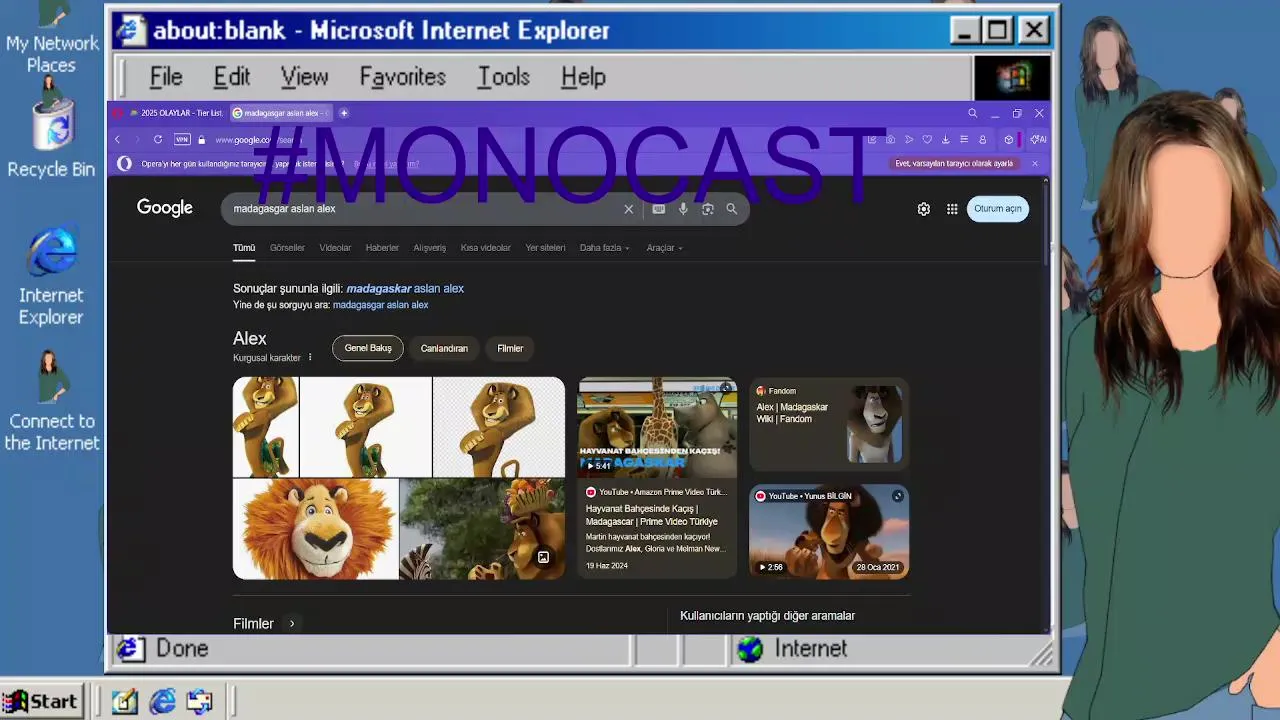1280x720 pixels.
Task: Open the File menu in Internet Explorer
Action: point(166,77)
